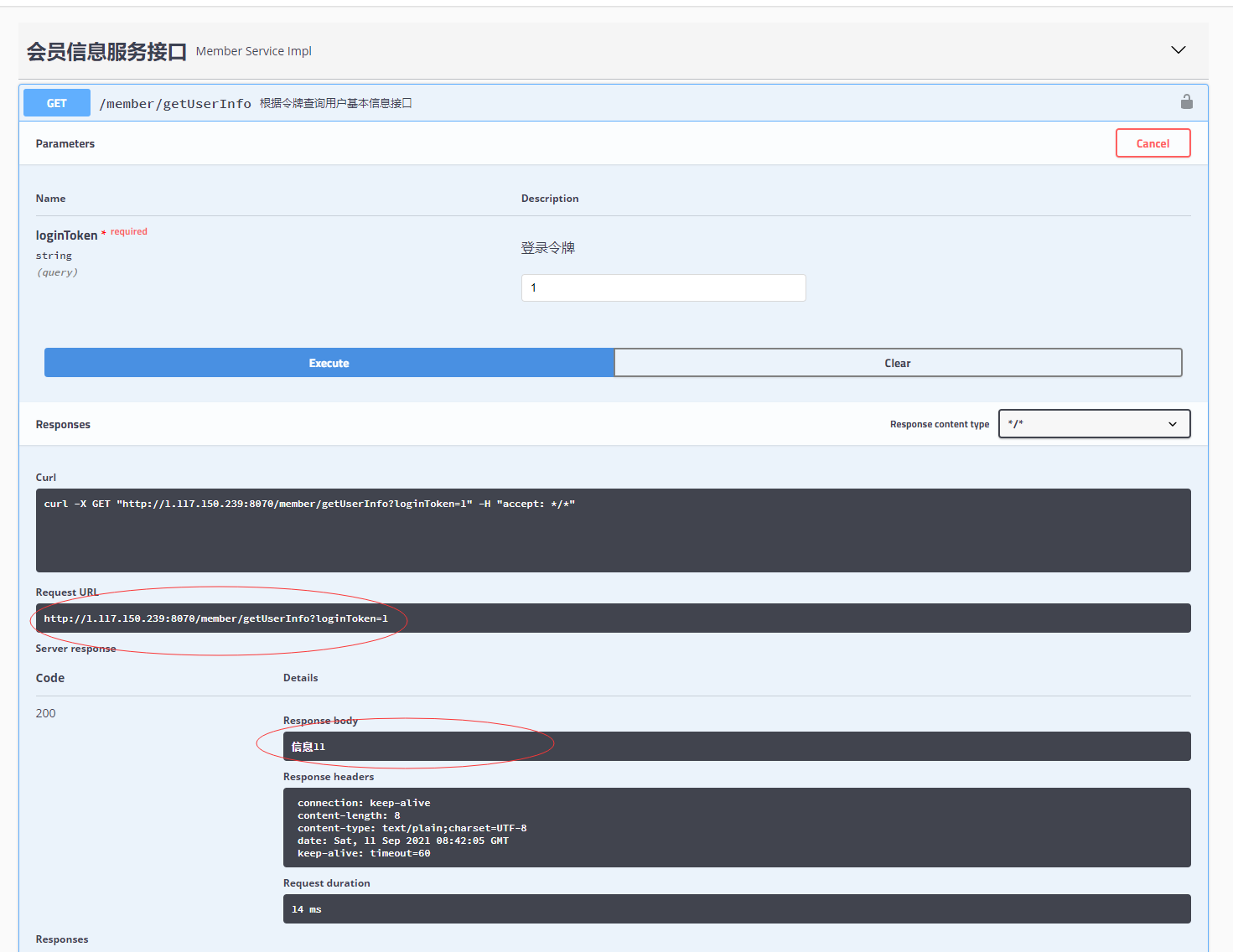
Task: Click the Cancel button
Action: [1153, 143]
